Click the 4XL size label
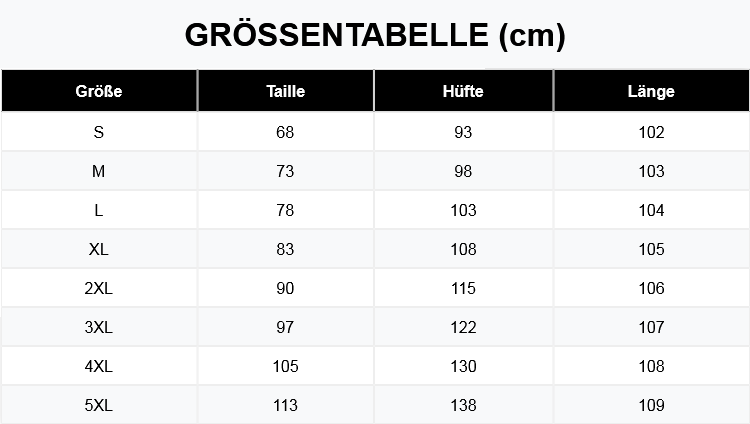 (98, 366)
